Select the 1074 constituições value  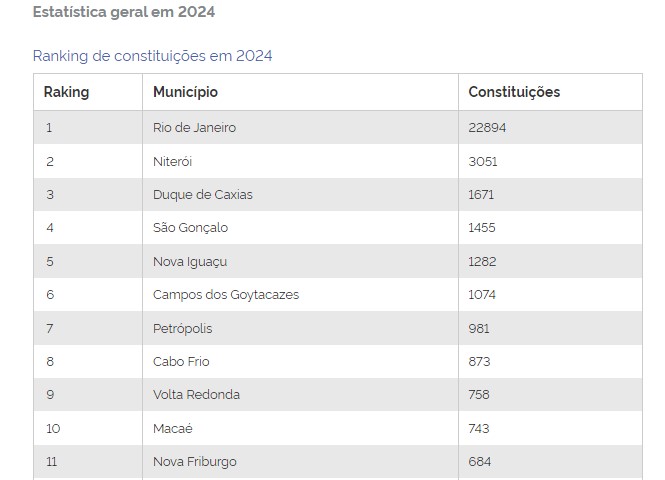coord(482,295)
